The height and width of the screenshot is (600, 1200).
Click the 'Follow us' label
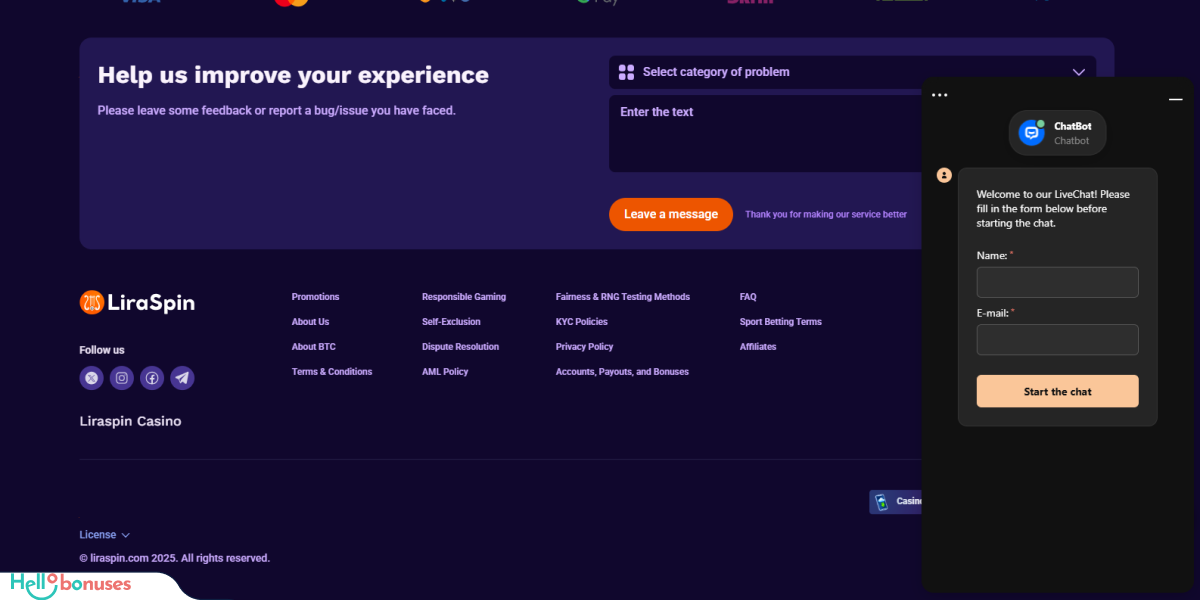102,350
